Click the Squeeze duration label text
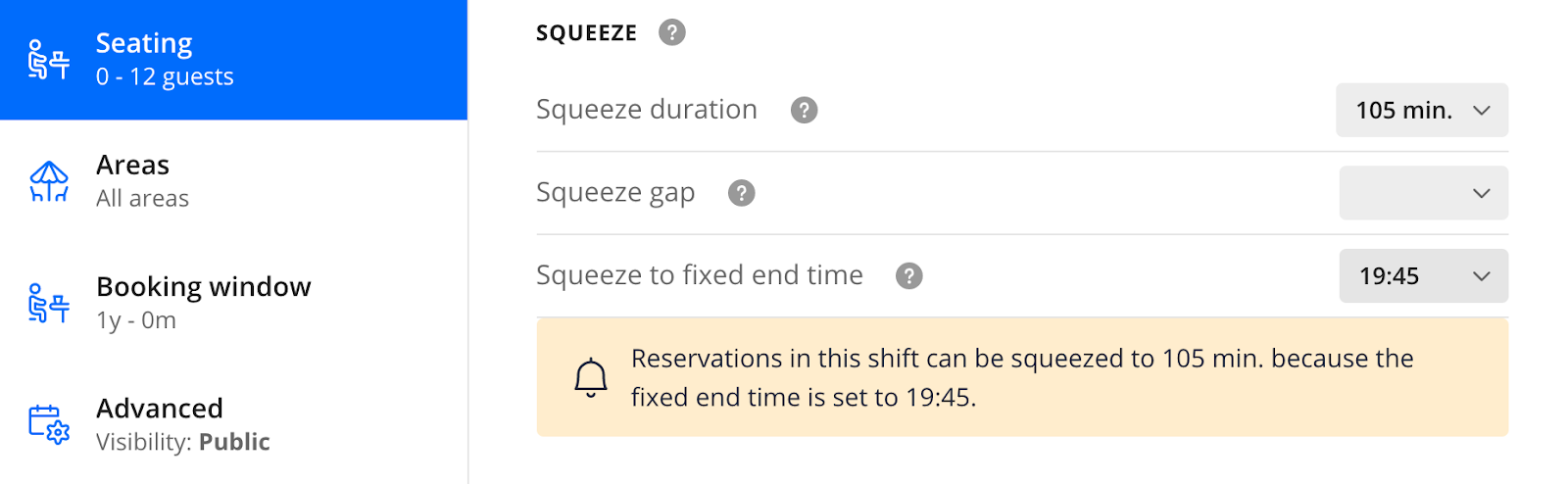This screenshot has width=1568, height=484. coord(647,110)
